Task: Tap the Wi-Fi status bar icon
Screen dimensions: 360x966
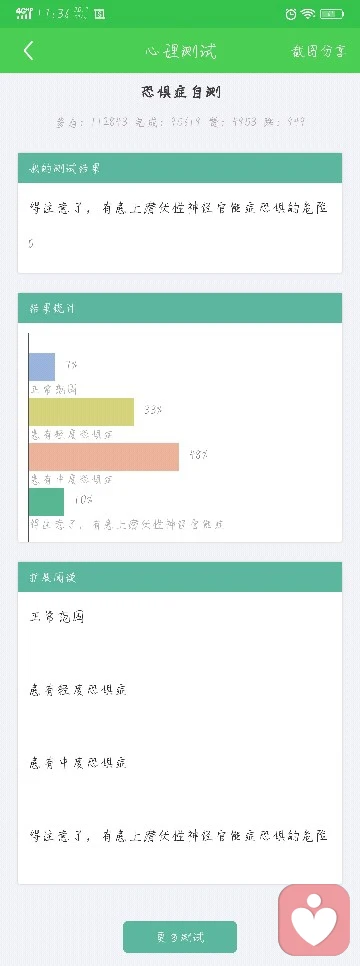Action: 308,14
